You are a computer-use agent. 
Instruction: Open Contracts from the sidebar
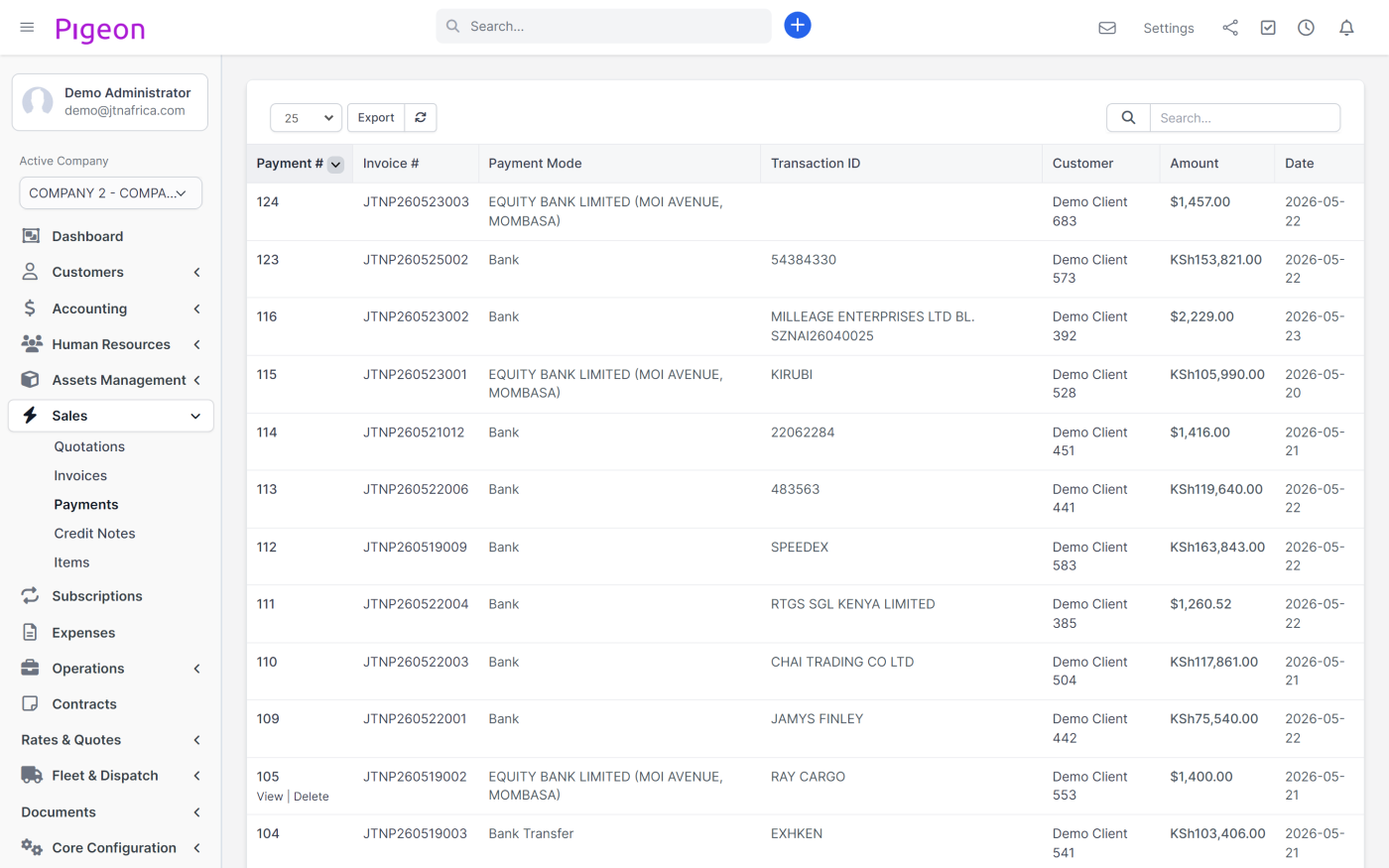tap(84, 704)
